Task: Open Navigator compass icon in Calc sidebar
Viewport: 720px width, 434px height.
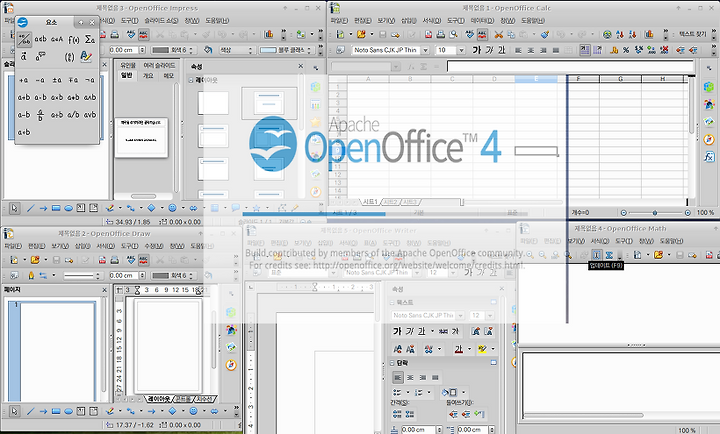Action: [x=709, y=140]
